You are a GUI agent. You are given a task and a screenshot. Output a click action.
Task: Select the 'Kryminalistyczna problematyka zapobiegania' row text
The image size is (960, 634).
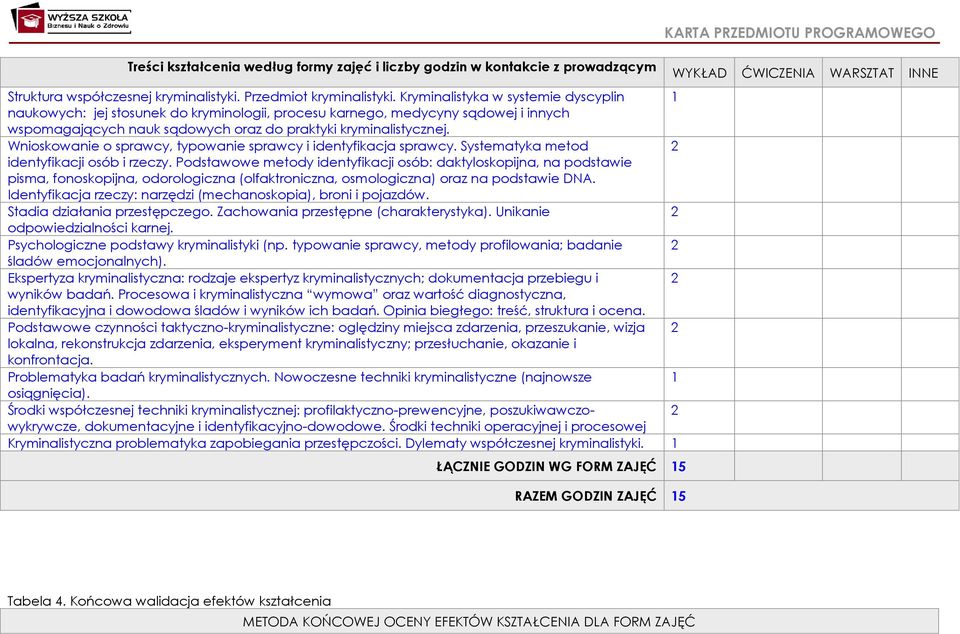point(326,443)
